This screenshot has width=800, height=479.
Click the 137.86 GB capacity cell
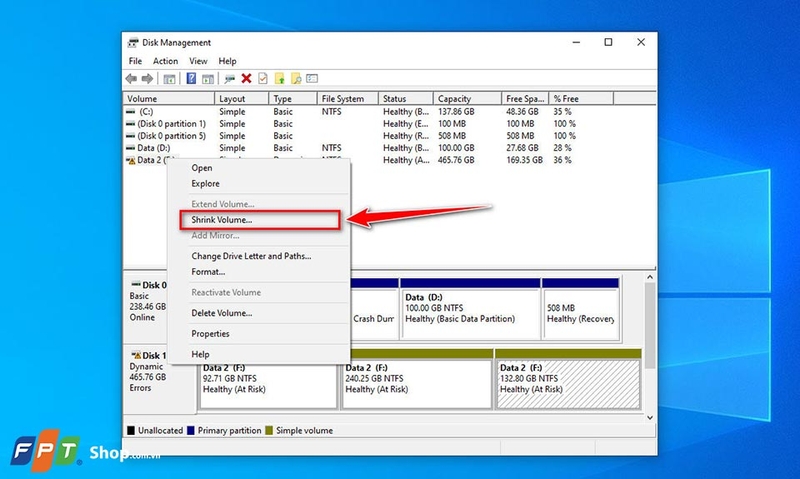[456, 111]
